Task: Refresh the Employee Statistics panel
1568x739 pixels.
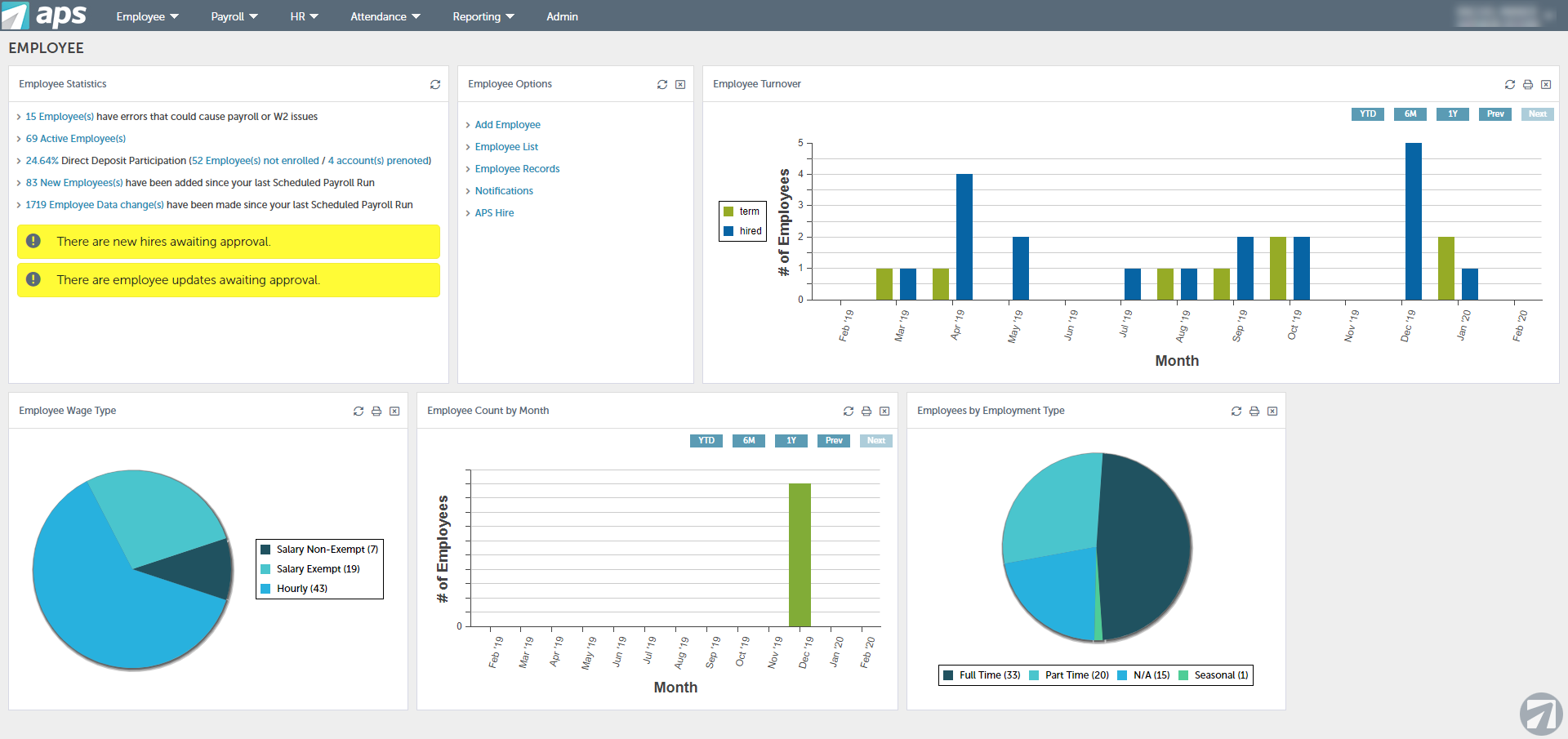Action: [435, 85]
